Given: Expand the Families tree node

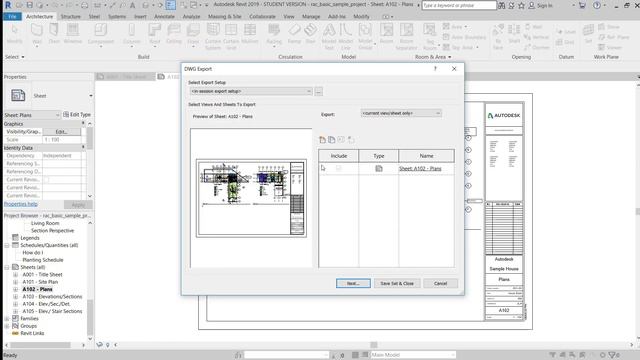Looking at the screenshot, I should 7,318.
